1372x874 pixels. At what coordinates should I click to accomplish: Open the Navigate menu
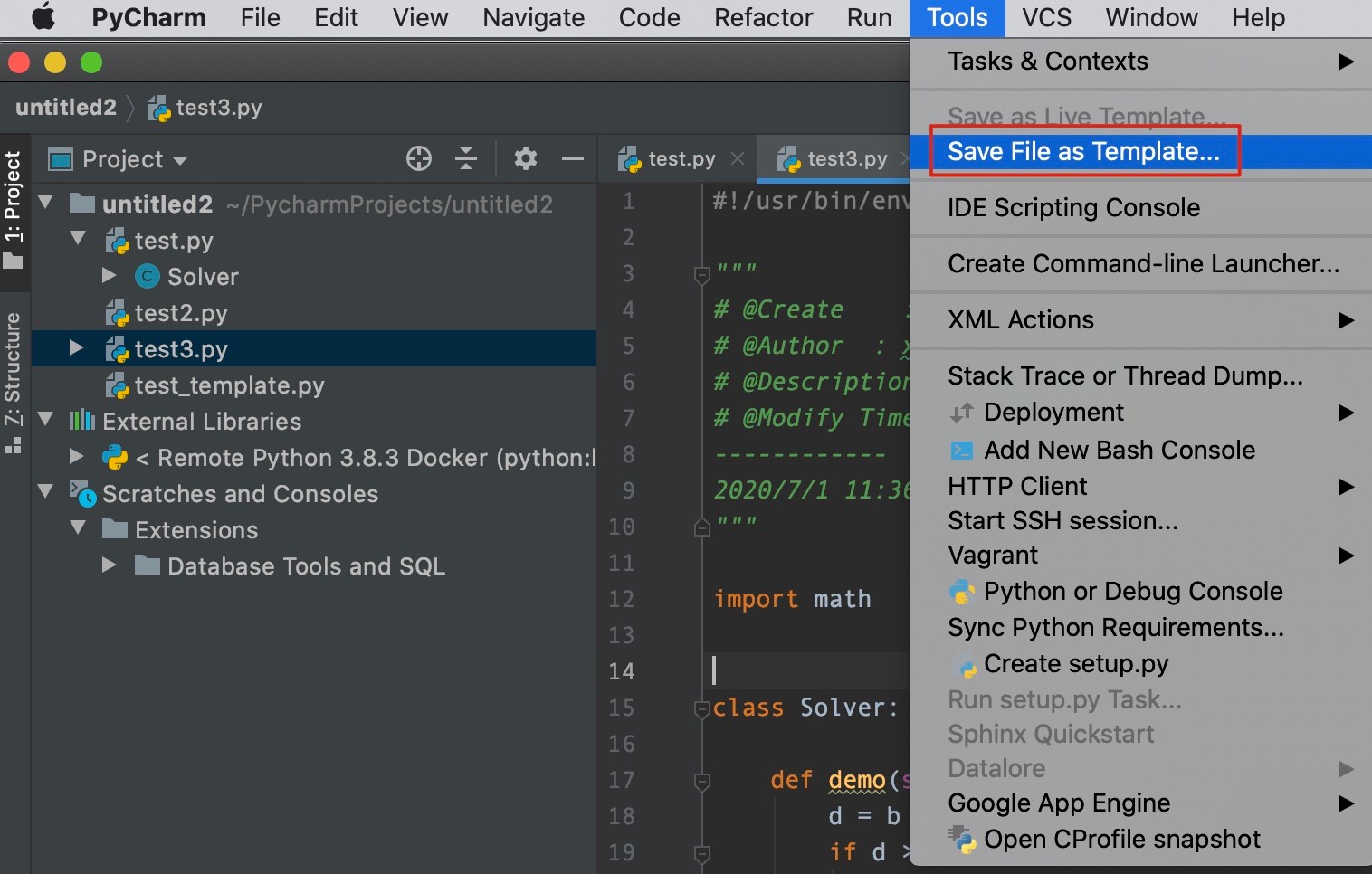[533, 17]
